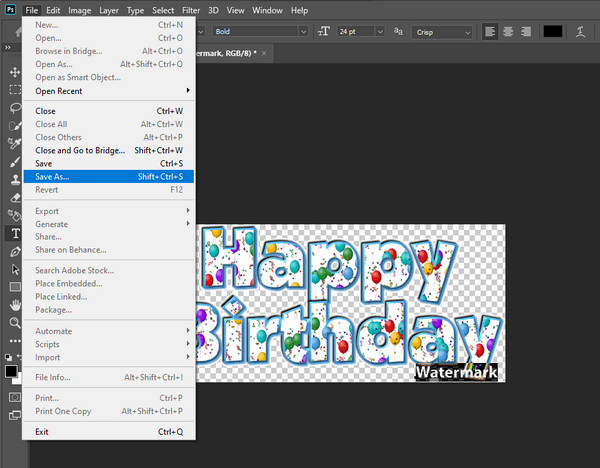Left align text
This screenshot has height=468, width=600.
490,32
